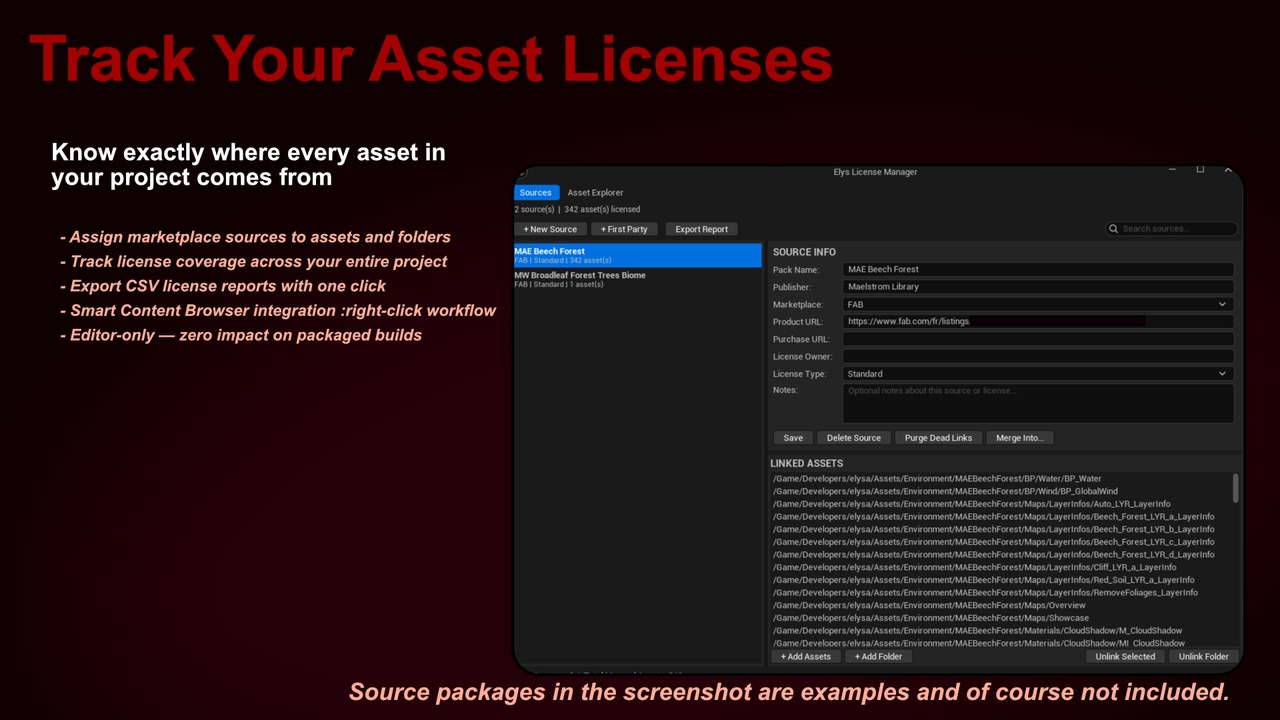Add a + First Party source
Viewport: 1280px width, 720px height.
point(624,229)
